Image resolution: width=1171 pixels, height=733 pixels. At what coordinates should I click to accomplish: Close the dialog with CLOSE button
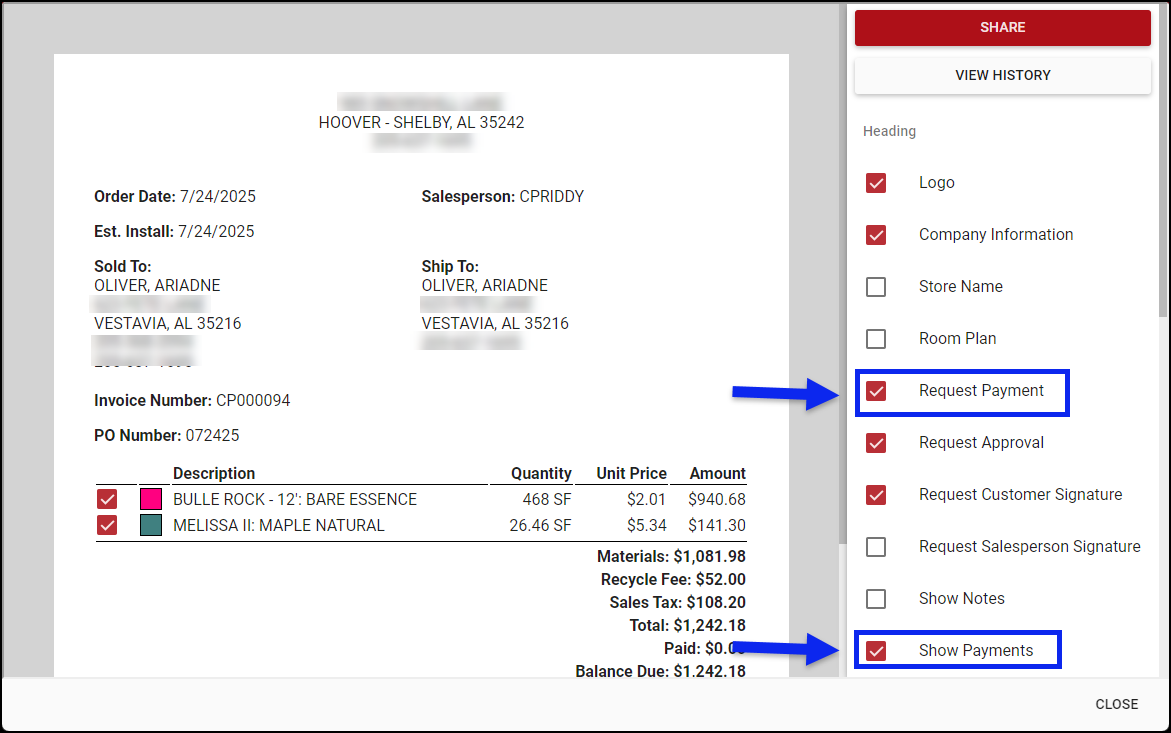pos(1116,704)
